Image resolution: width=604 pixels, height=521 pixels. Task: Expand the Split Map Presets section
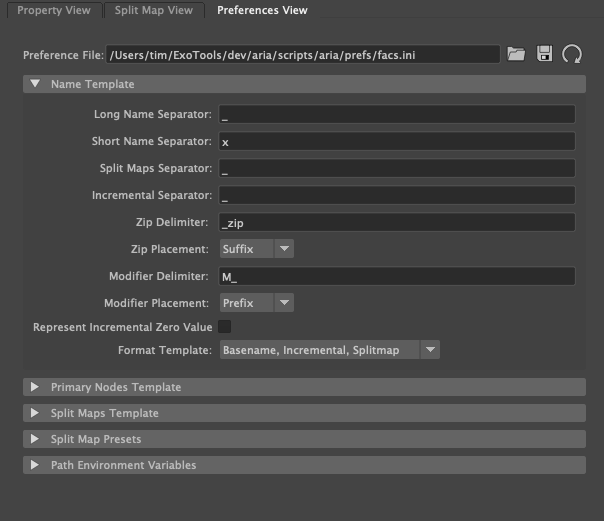tap(304, 439)
